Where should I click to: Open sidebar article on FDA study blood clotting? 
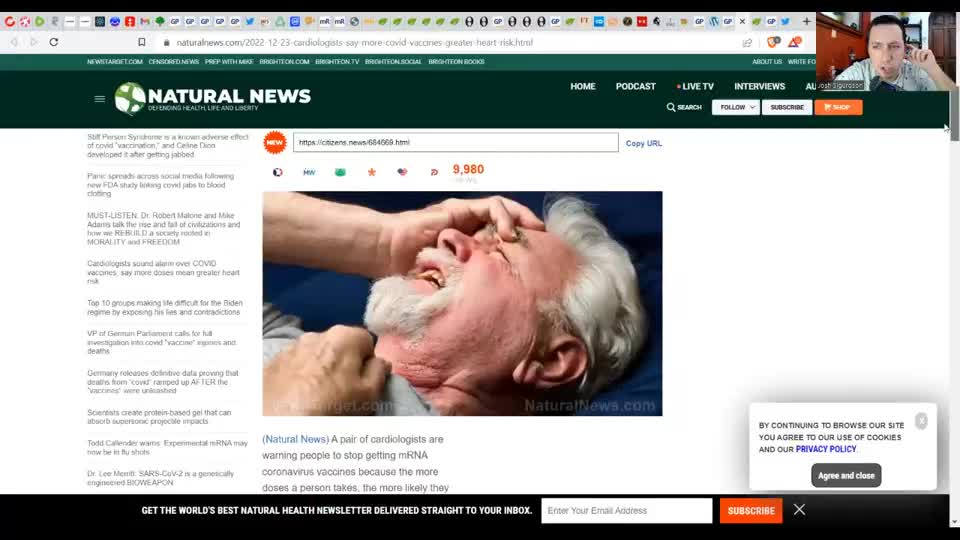pos(160,184)
